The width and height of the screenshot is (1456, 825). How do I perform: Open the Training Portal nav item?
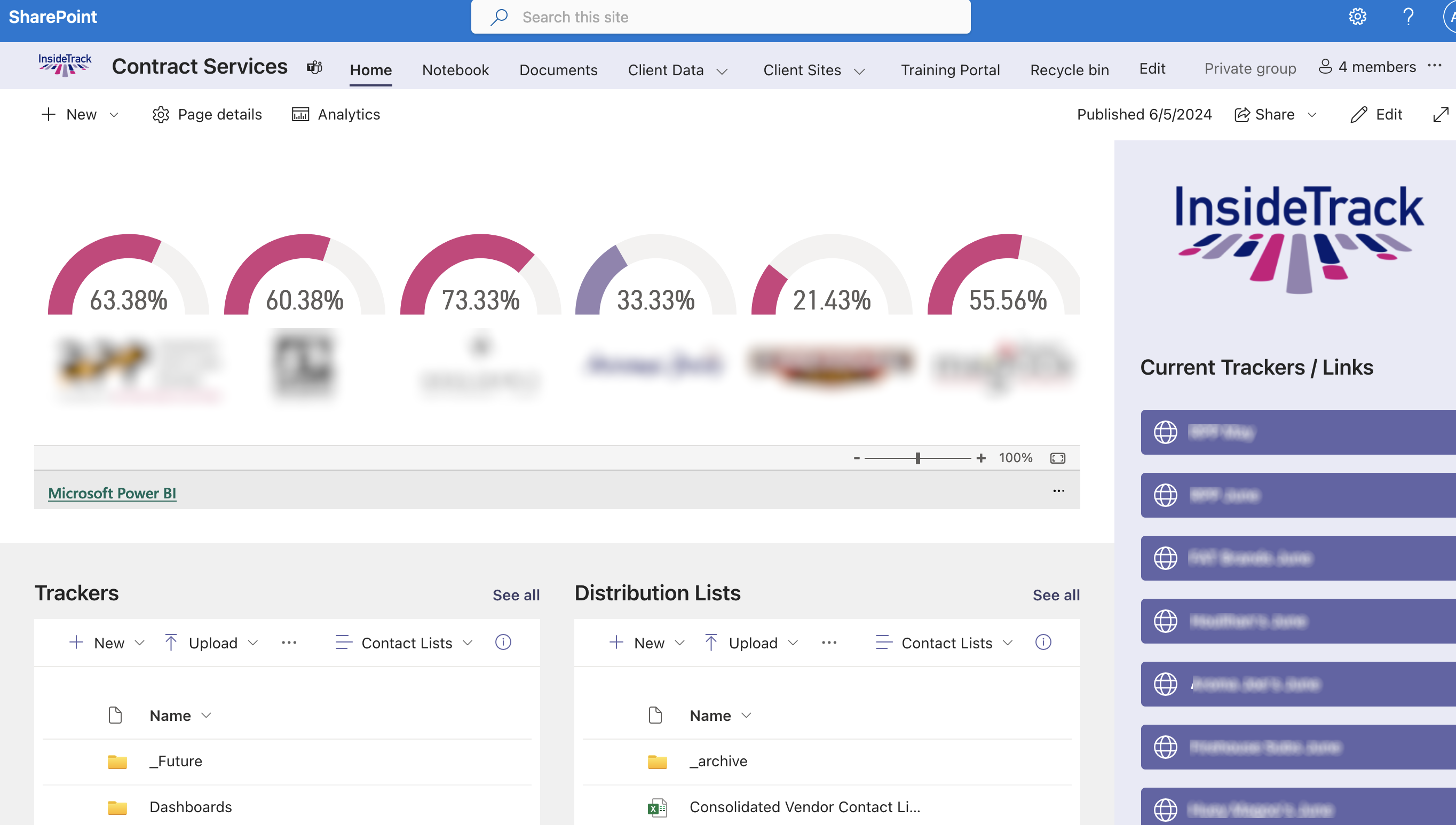pyautogui.click(x=950, y=70)
